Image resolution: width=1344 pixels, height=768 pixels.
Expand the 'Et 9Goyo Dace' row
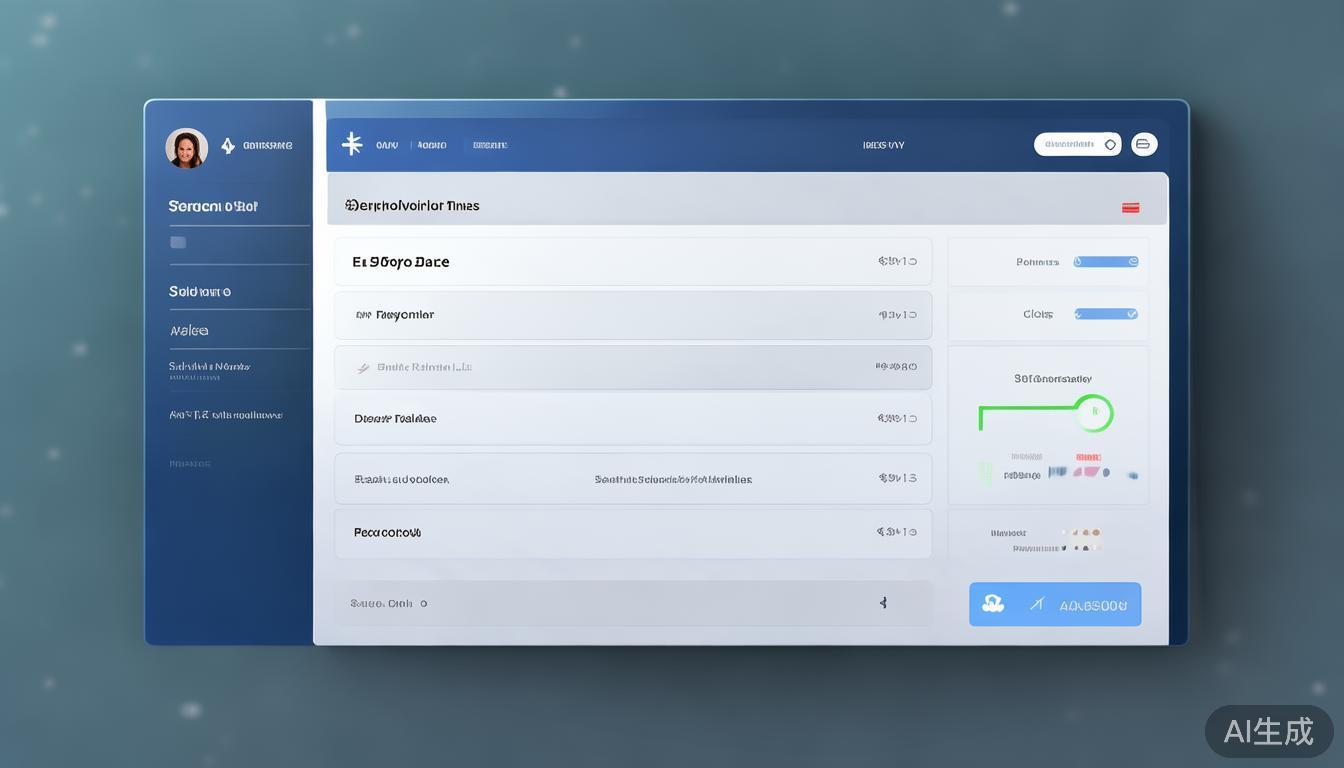click(632, 262)
